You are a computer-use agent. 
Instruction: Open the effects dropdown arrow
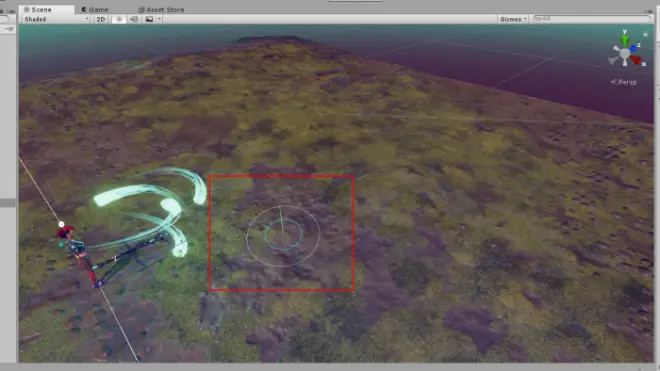[x=159, y=19]
